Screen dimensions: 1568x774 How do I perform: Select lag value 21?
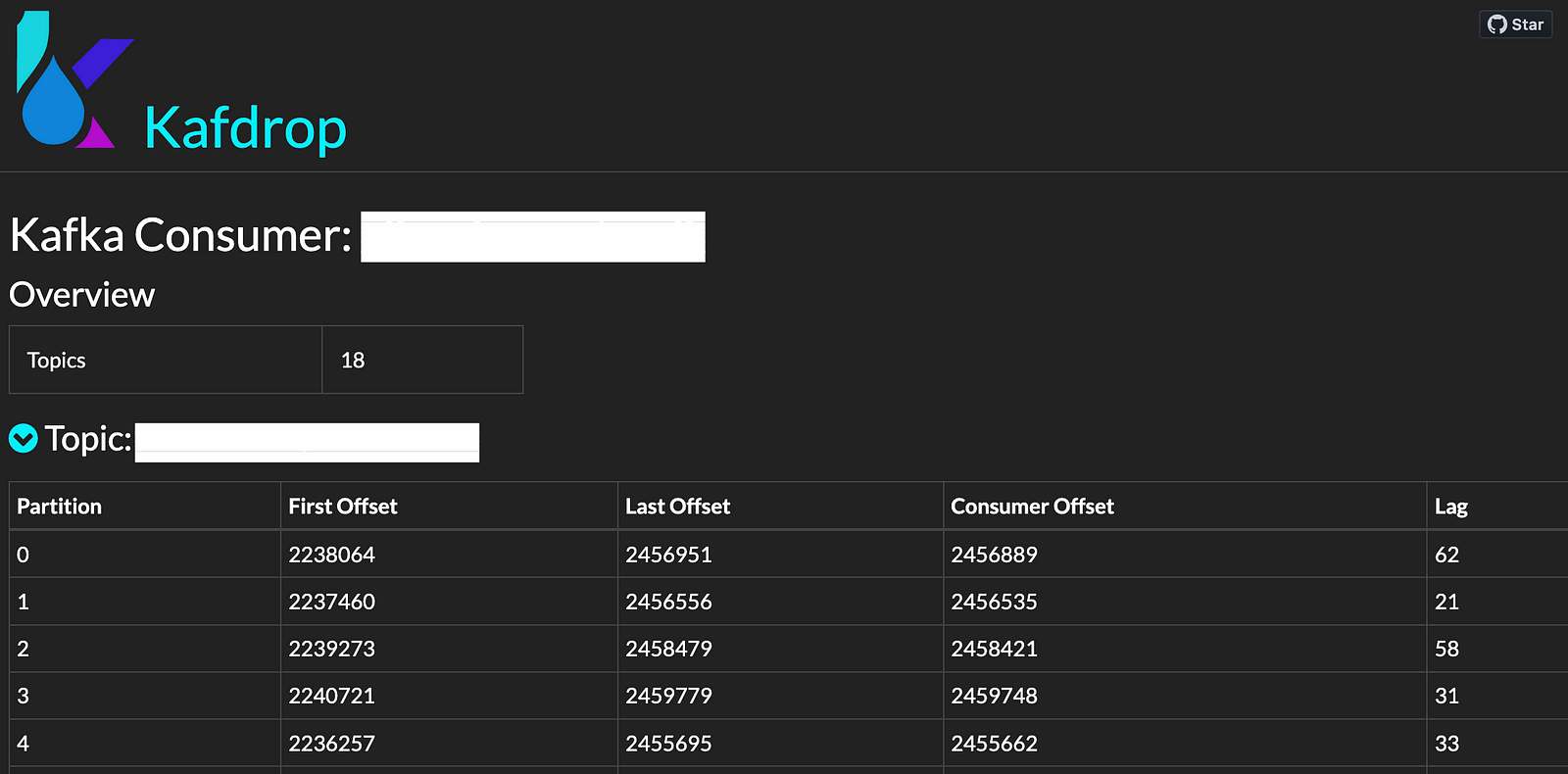pos(1447,602)
